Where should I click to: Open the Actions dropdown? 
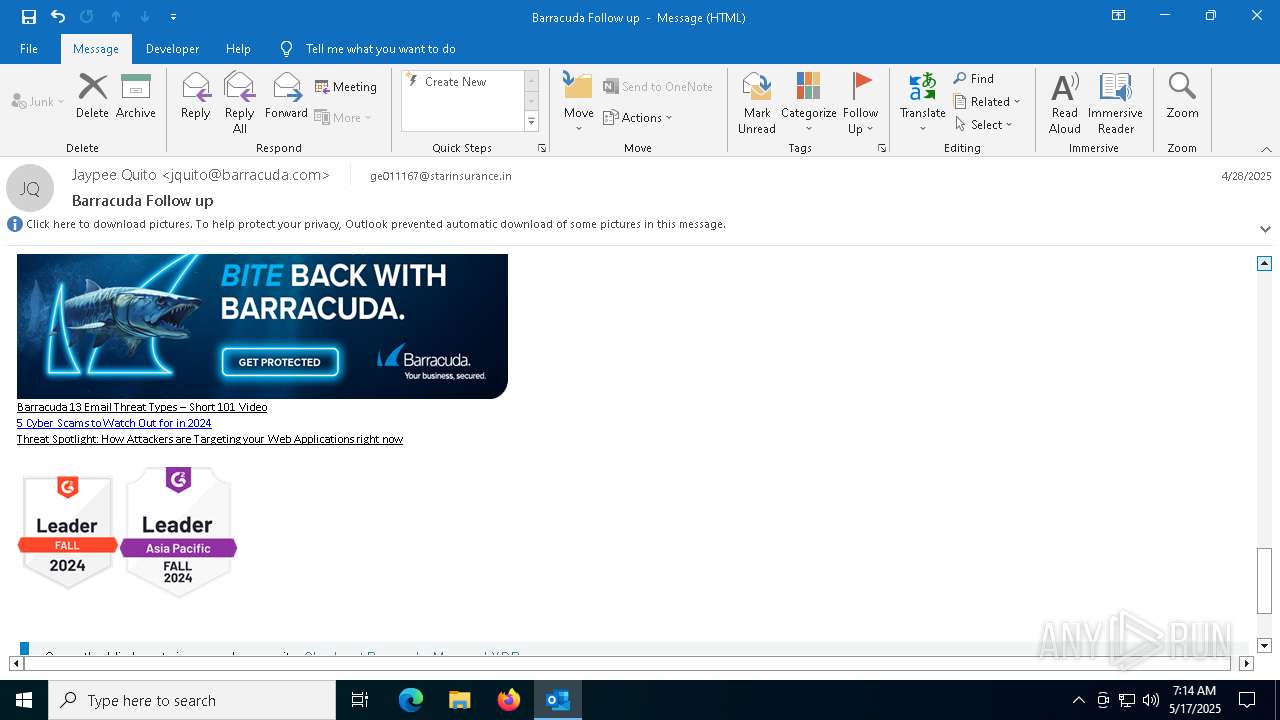pyautogui.click(x=638, y=117)
